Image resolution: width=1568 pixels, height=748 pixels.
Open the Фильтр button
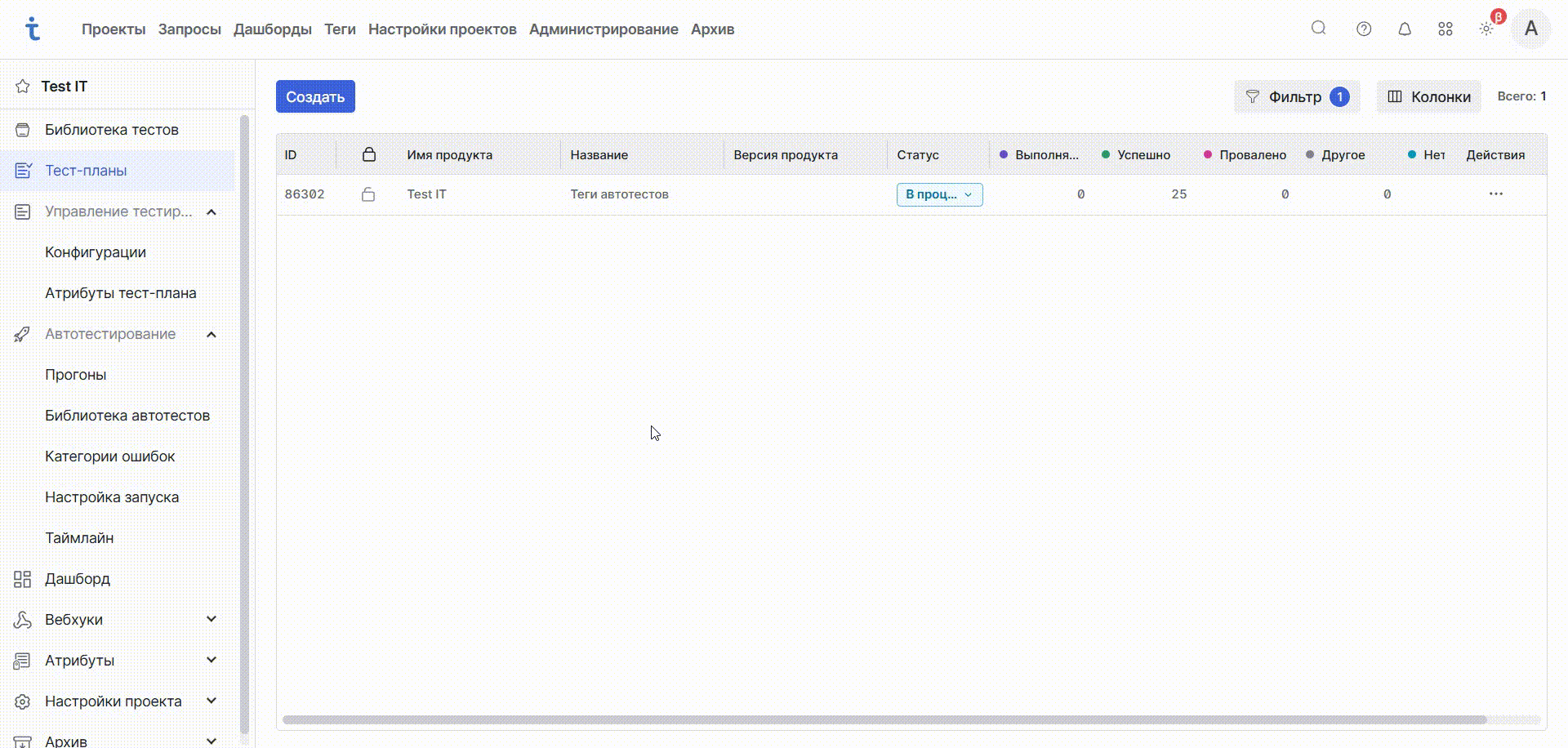tap(1297, 96)
